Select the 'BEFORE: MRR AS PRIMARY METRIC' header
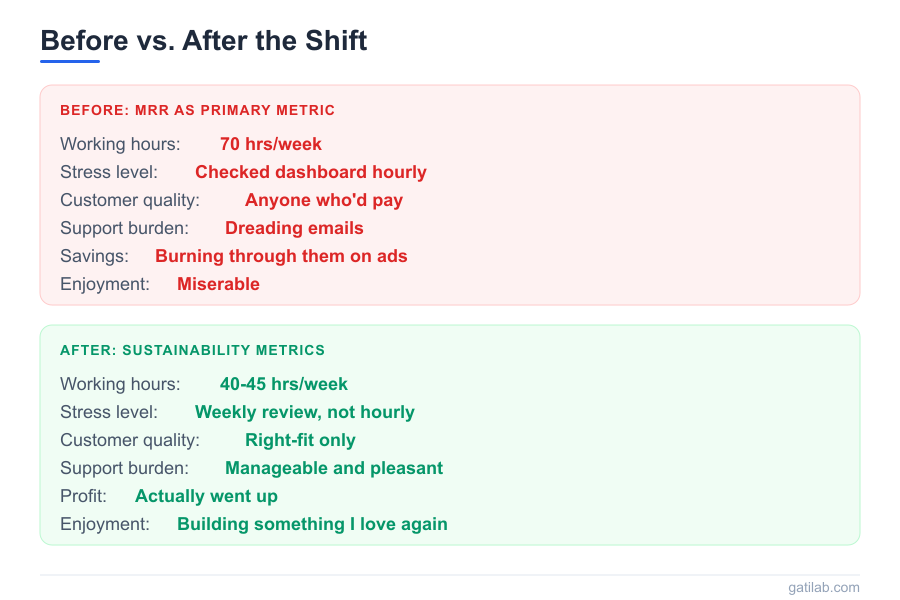This screenshot has width=900, height=600. click(x=197, y=110)
